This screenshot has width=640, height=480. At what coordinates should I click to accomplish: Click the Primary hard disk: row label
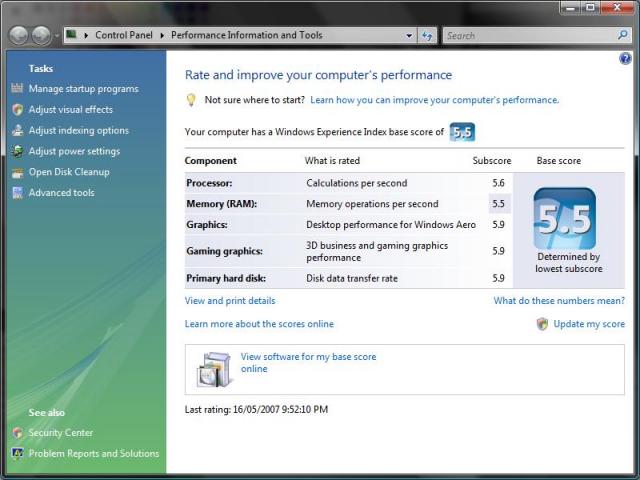(226, 278)
